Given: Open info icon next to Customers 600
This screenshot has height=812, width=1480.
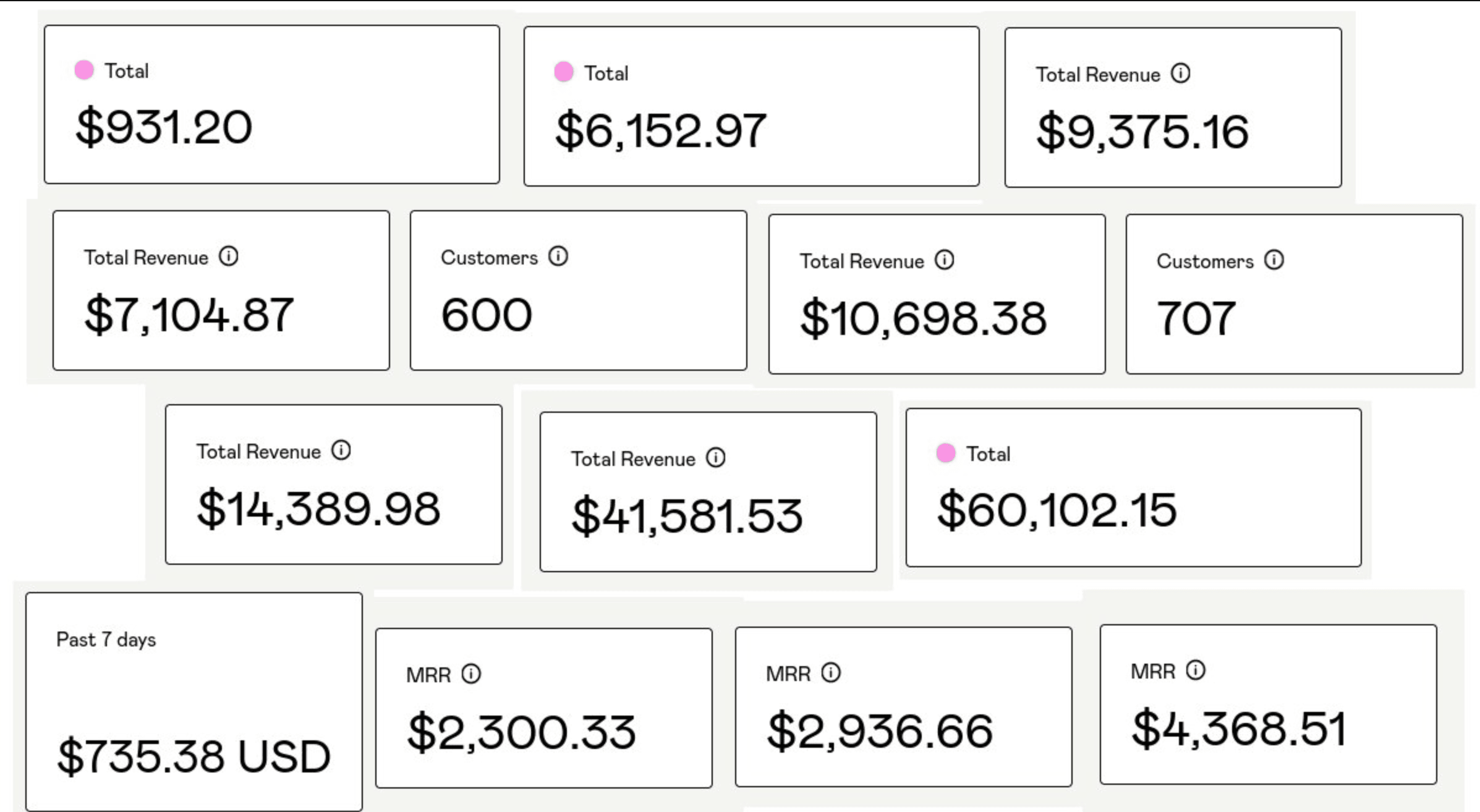Looking at the screenshot, I should 558,256.
